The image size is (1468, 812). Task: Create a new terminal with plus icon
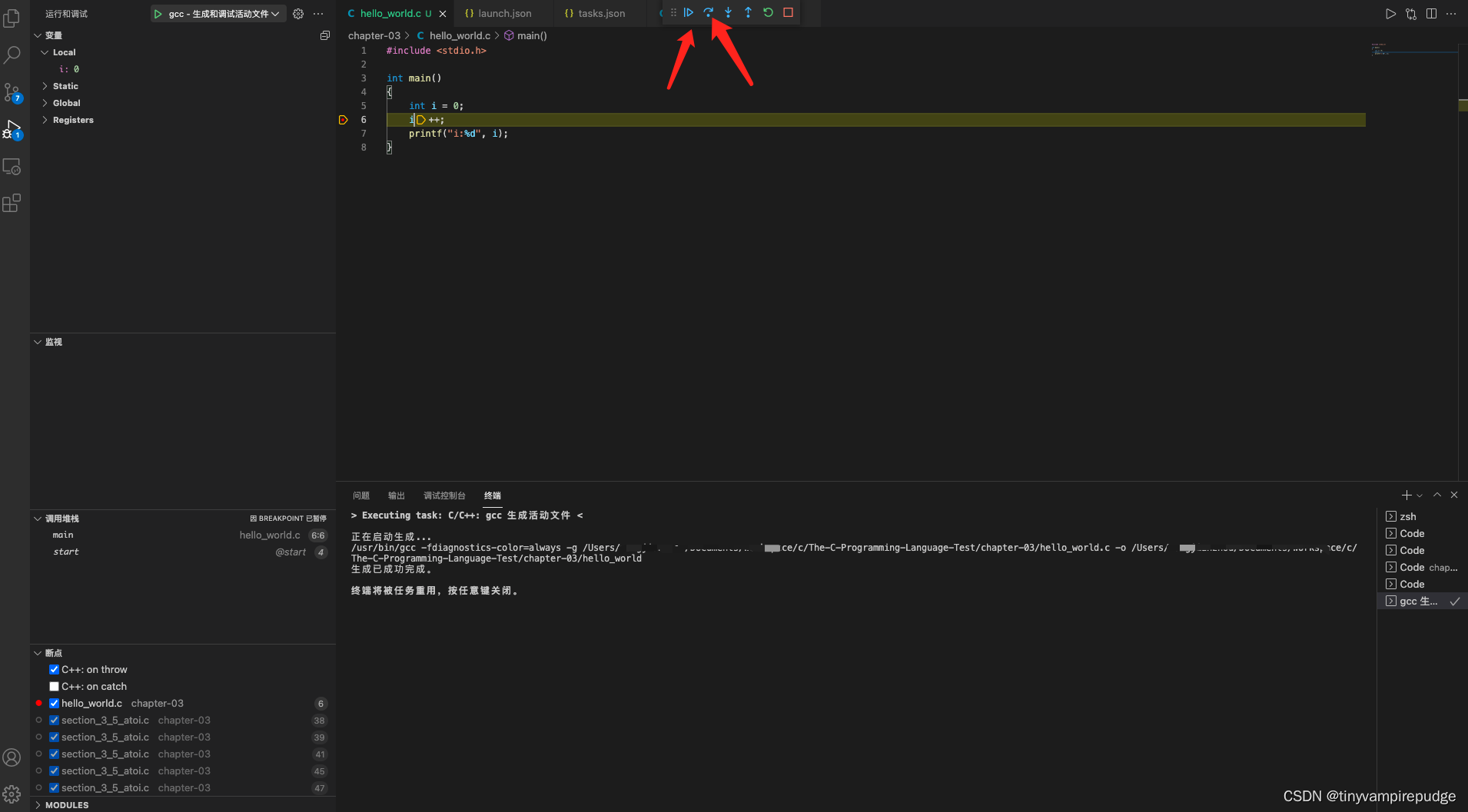(1407, 495)
